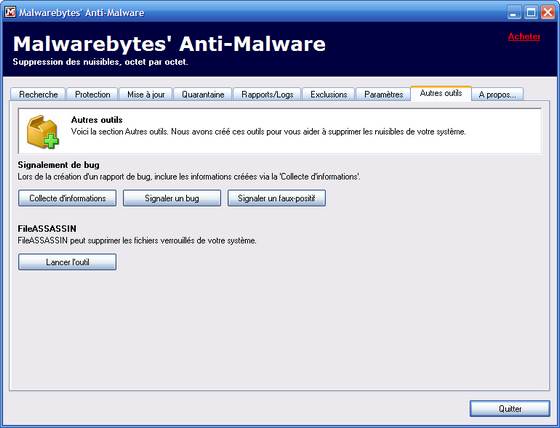Image resolution: width=560 pixels, height=428 pixels.
Task: Maximize the Malwarebytes window
Action: 531,13
